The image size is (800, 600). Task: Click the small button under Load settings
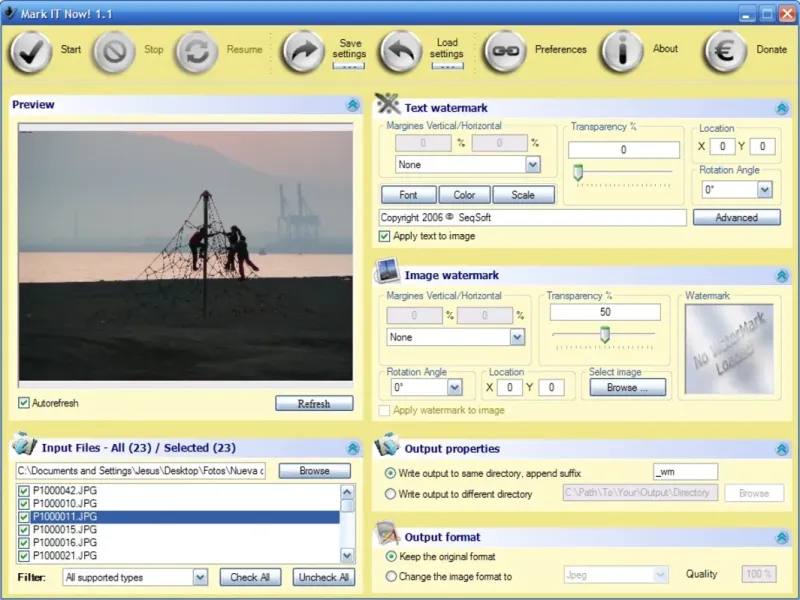tap(447, 66)
